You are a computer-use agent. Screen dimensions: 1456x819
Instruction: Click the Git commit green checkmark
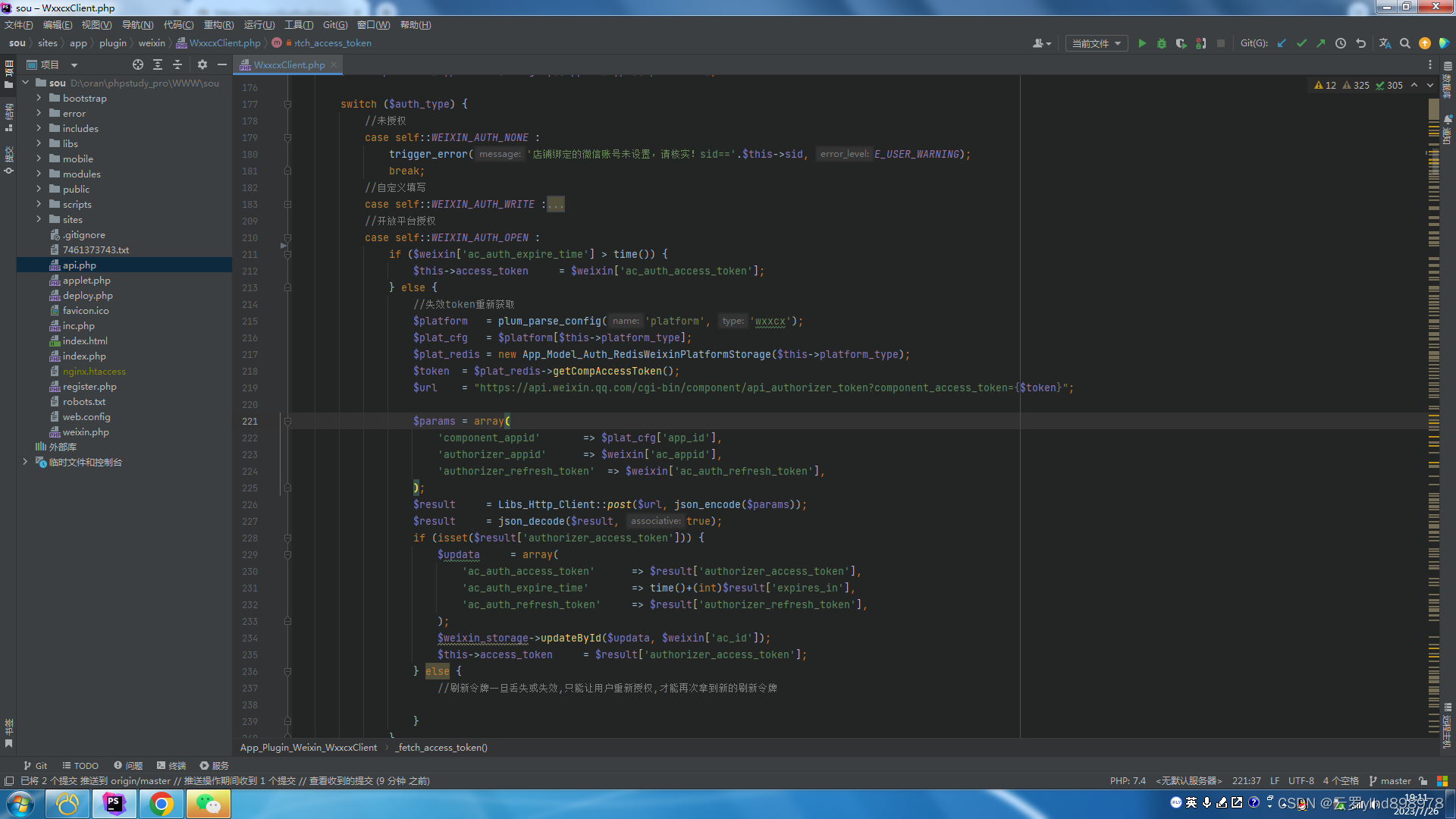[x=1301, y=43]
